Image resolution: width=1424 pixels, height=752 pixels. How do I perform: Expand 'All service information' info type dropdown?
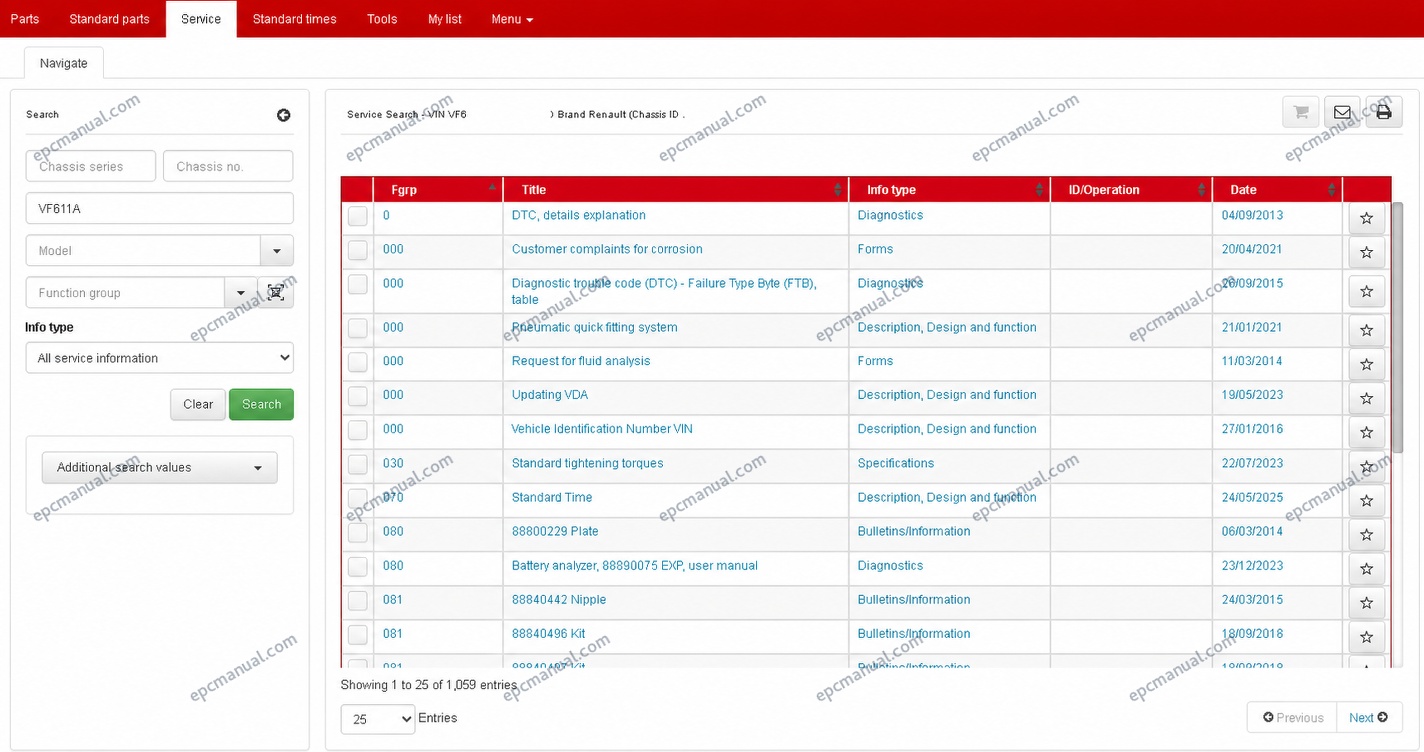coord(159,358)
